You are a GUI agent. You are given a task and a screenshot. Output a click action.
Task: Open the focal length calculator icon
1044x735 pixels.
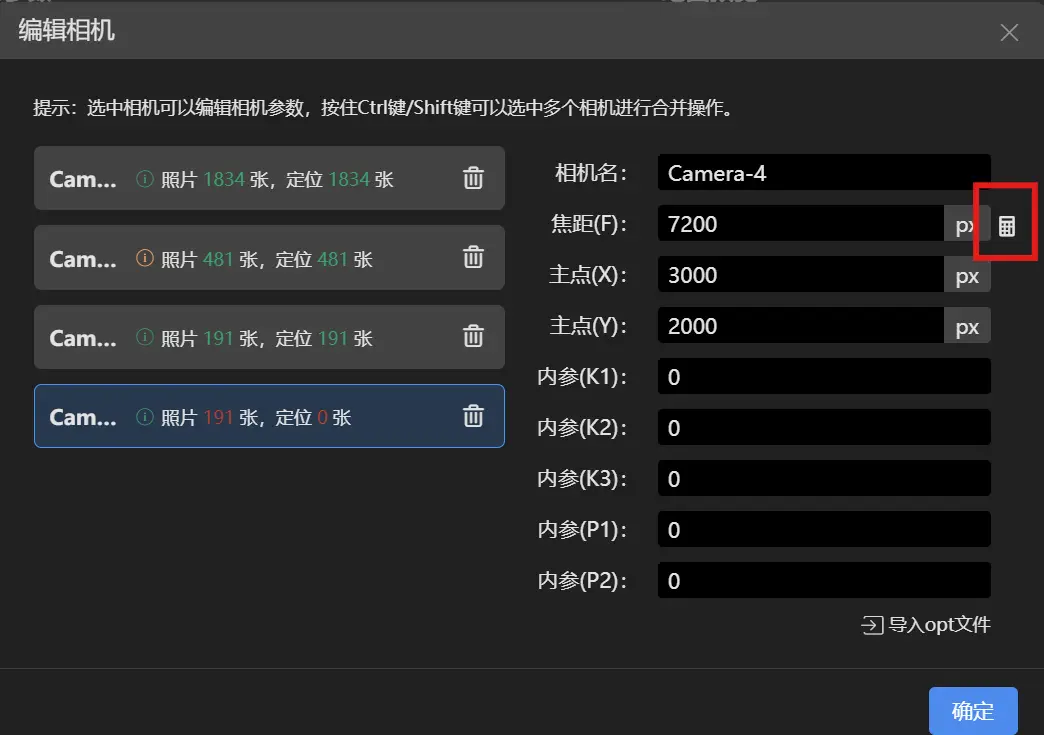[1007, 226]
